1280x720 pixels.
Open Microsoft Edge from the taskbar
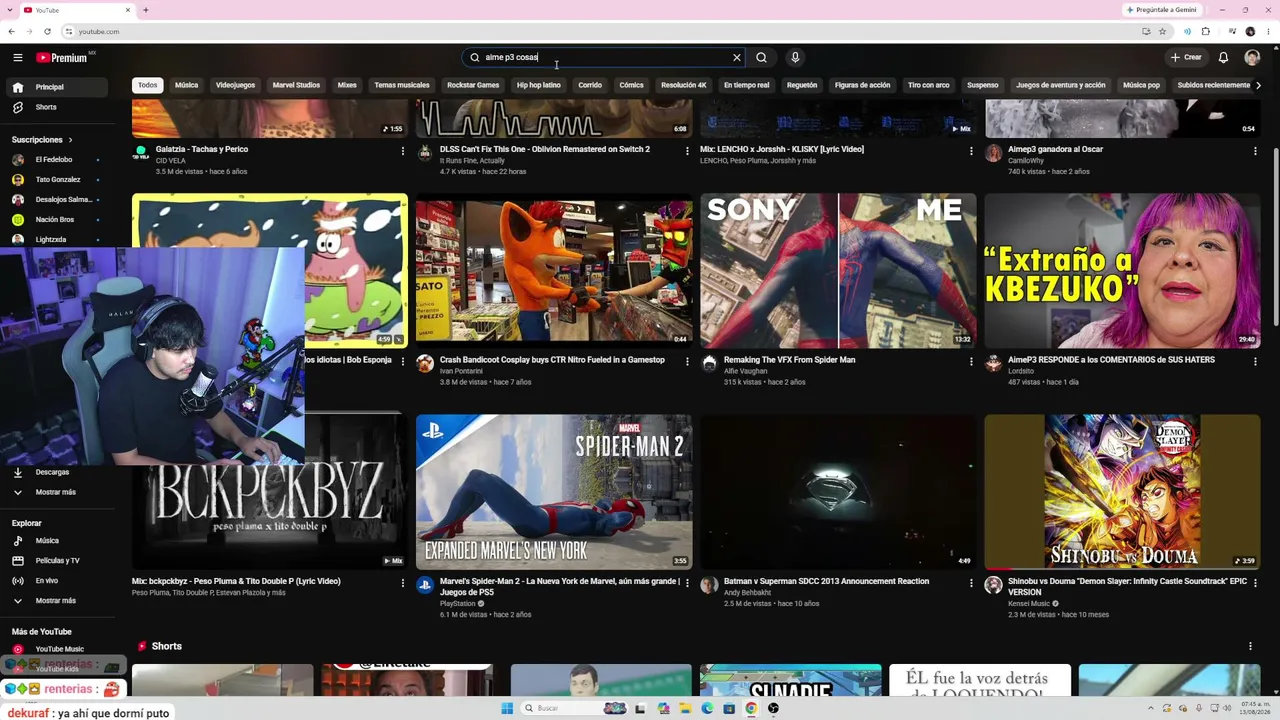tap(707, 708)
